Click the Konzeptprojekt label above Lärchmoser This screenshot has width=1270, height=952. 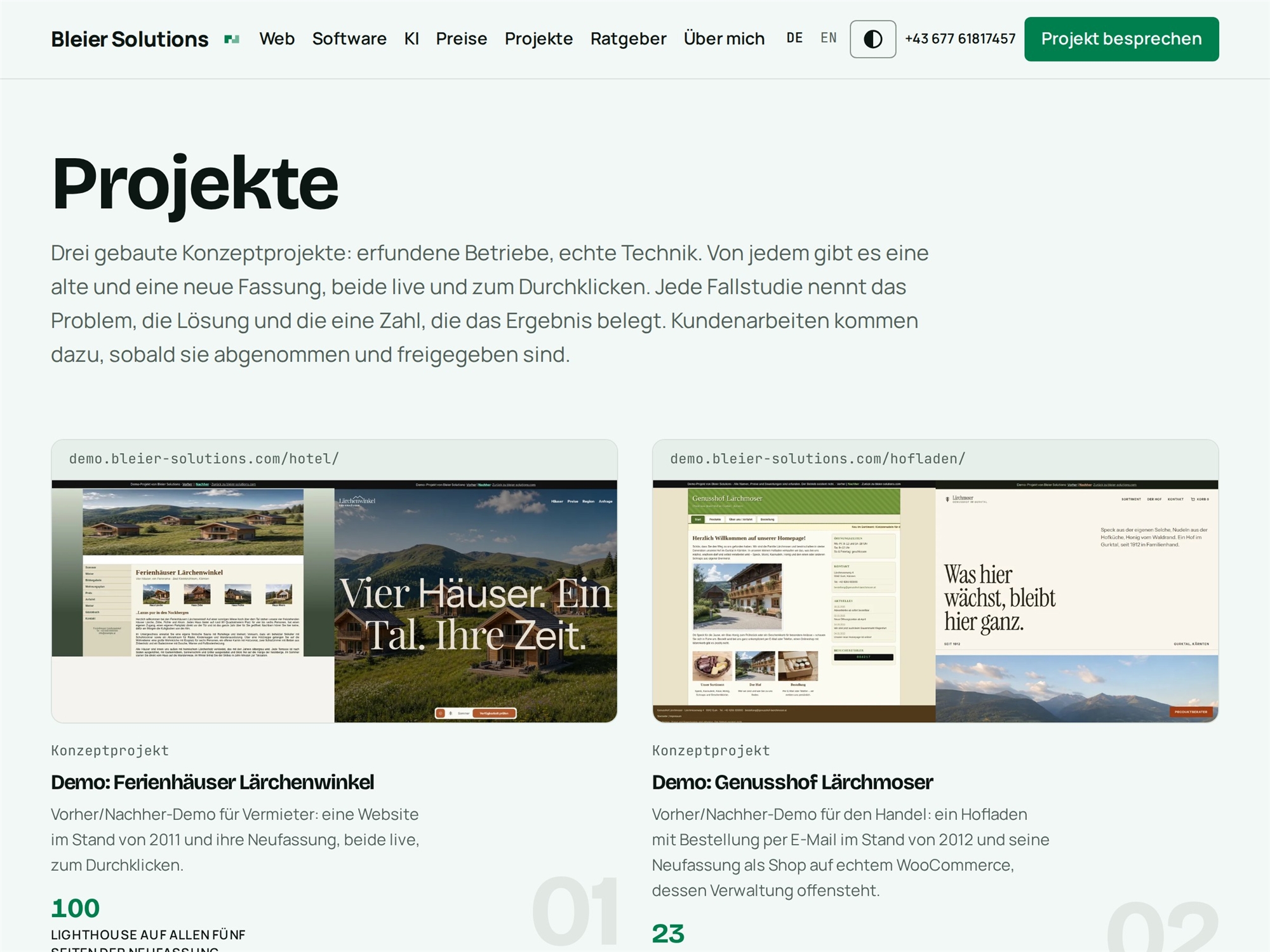click(711, 751)
